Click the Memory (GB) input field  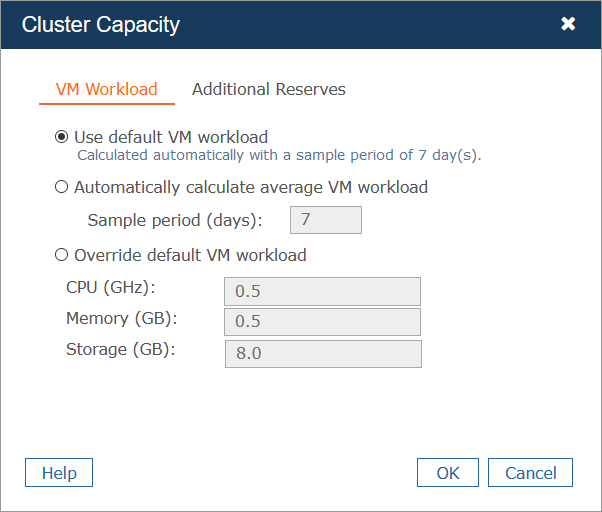(x=322, y=322)
